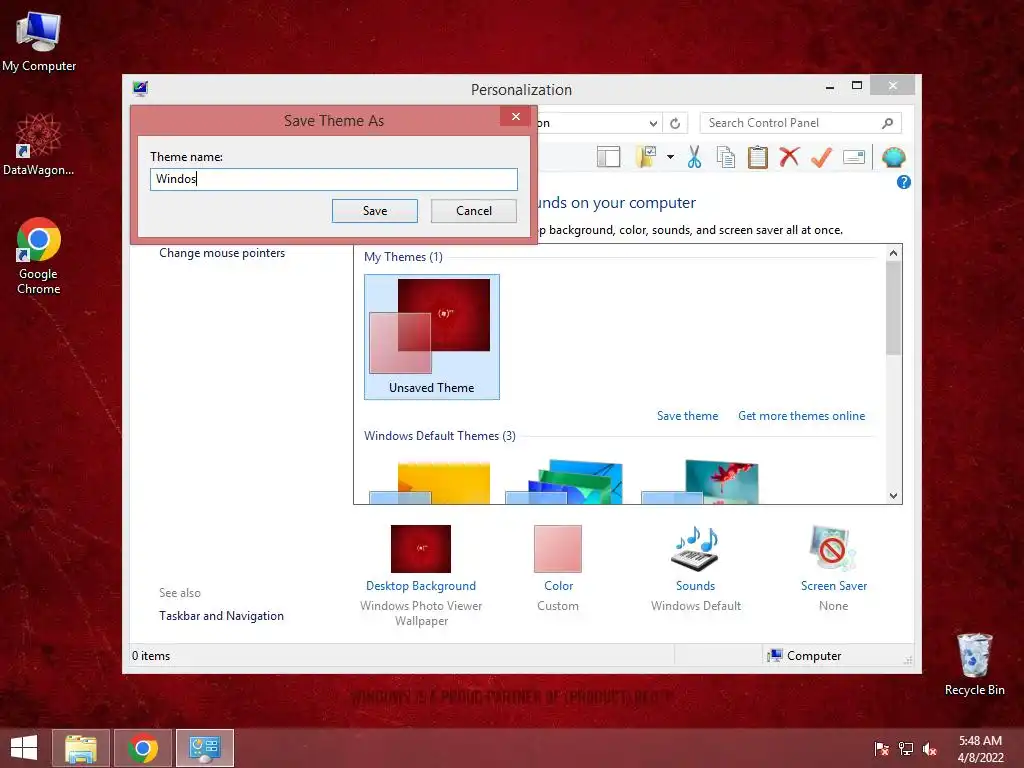Image resolution: width=1024 pixels, height=768 pixels.
Task: Click the 'My Themes (1)' group header
Action: (403, 257)
